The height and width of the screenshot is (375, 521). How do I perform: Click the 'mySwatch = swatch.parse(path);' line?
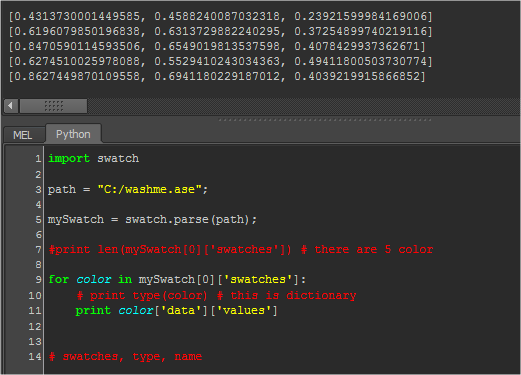[x=152, y=220]
